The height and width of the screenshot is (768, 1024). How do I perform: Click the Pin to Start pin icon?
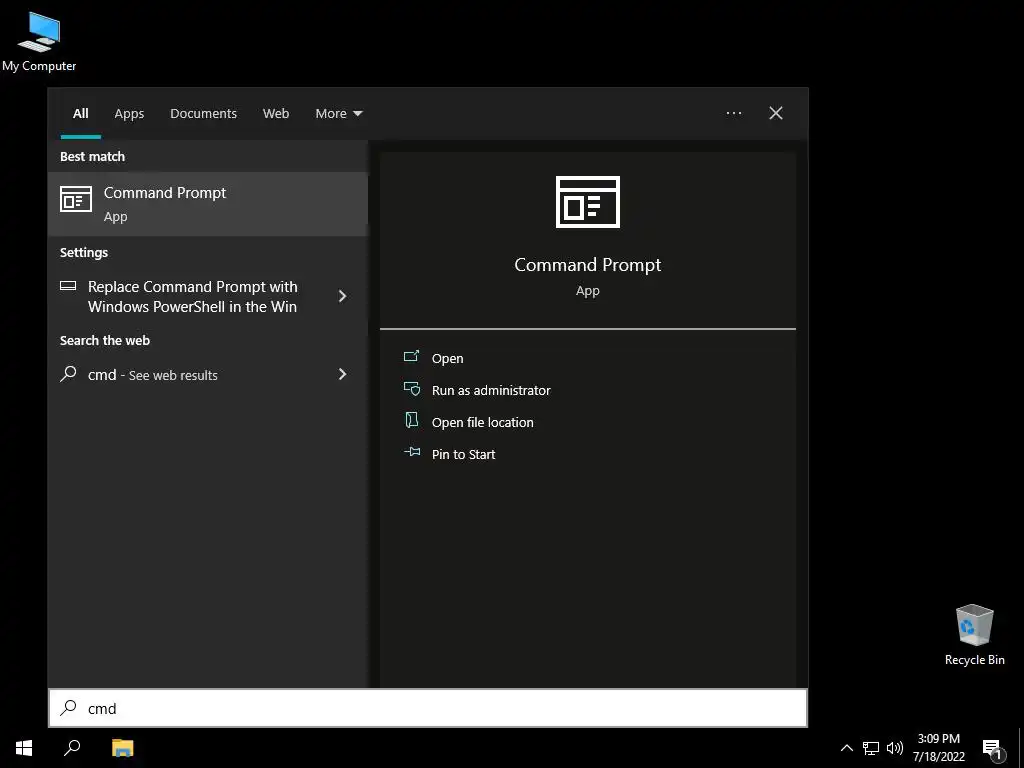(411, 452)
